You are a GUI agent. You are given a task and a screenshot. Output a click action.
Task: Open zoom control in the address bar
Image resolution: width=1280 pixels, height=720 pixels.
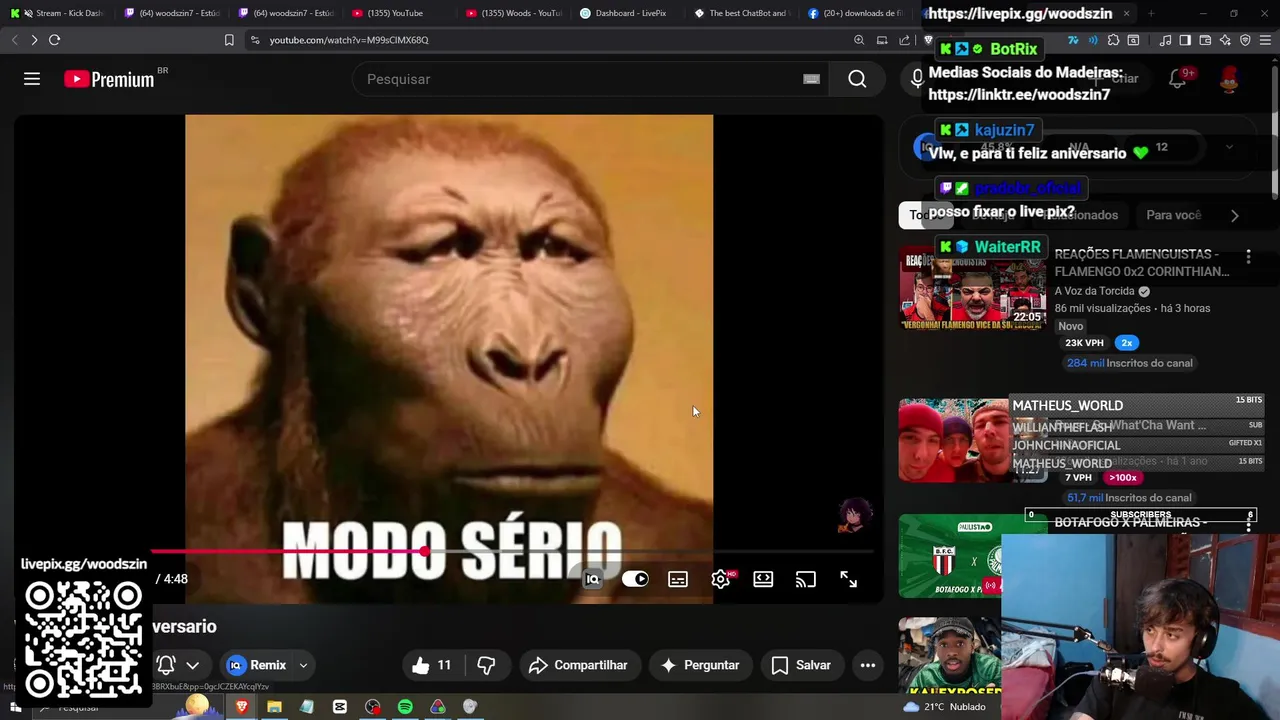coord(859,40)
